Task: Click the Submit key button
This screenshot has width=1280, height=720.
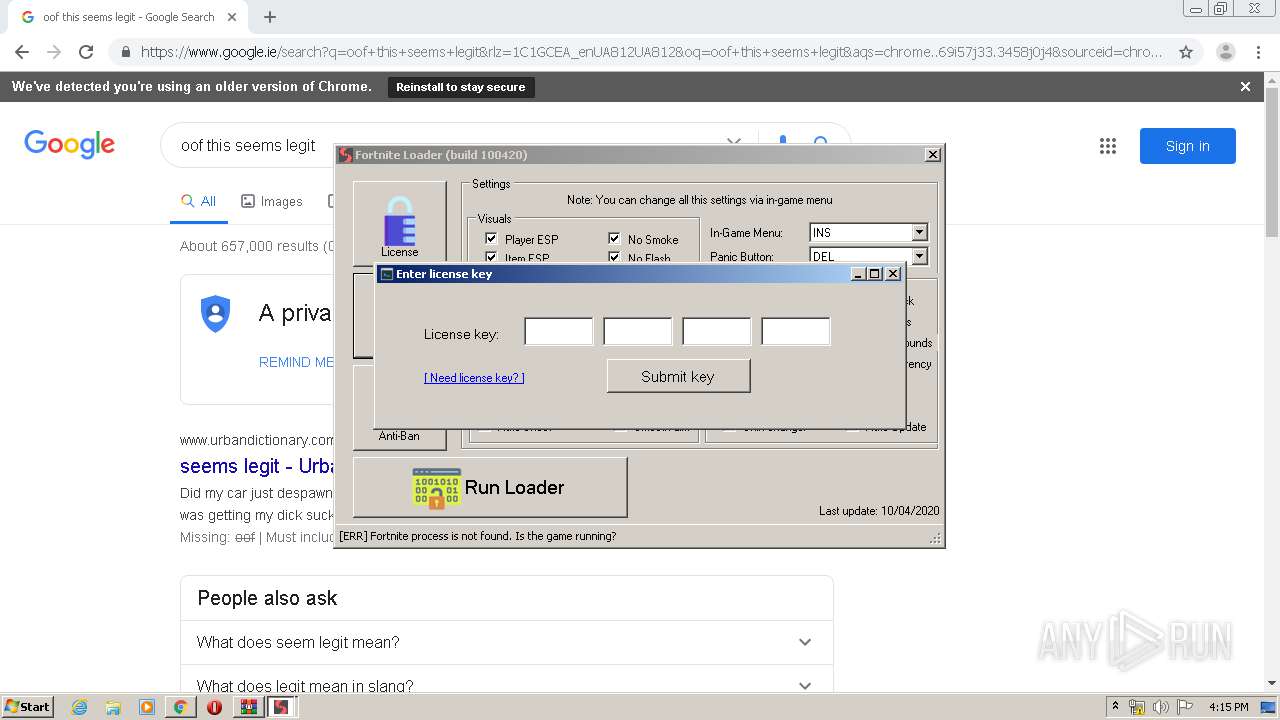Action: [678, 376]
